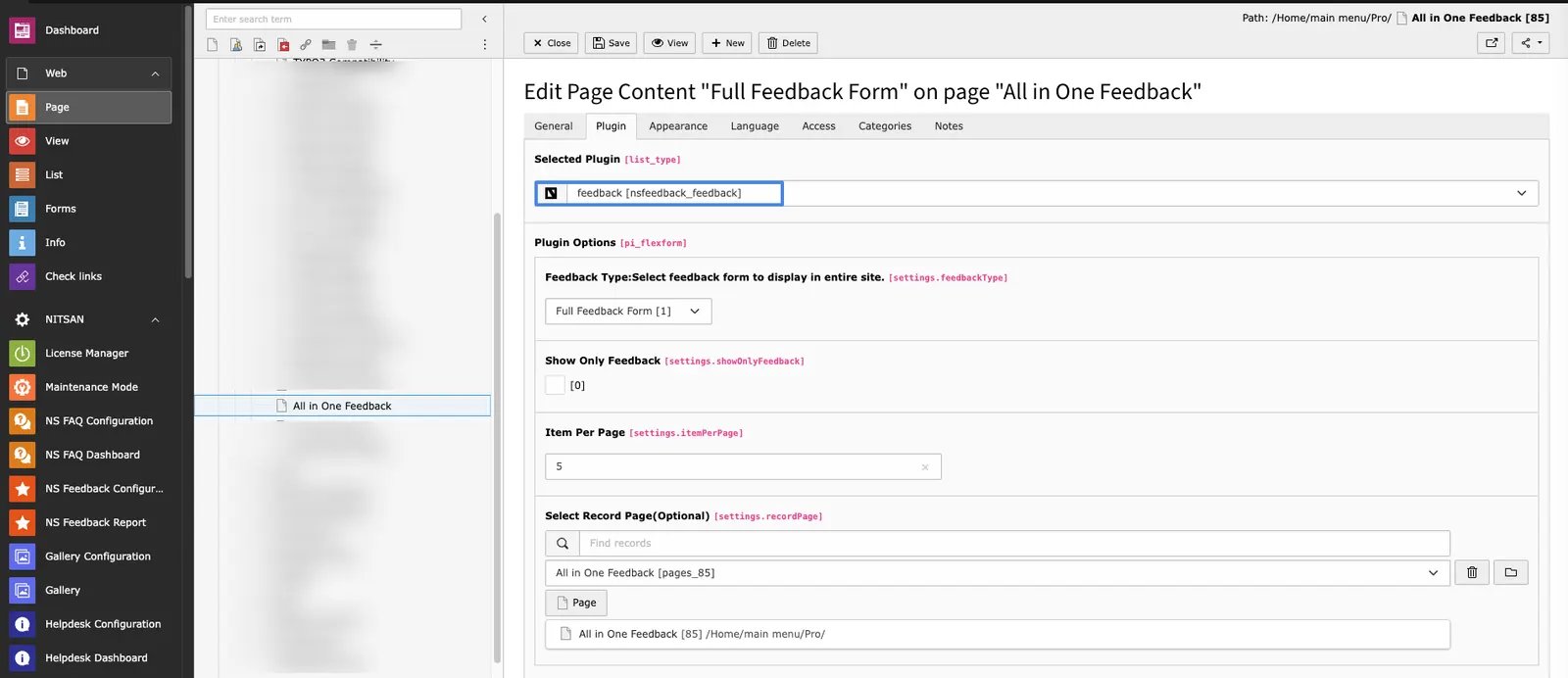Click the find records search icon
The width and height of the screenshot is (1568, 678).
[x=563, y=544]
